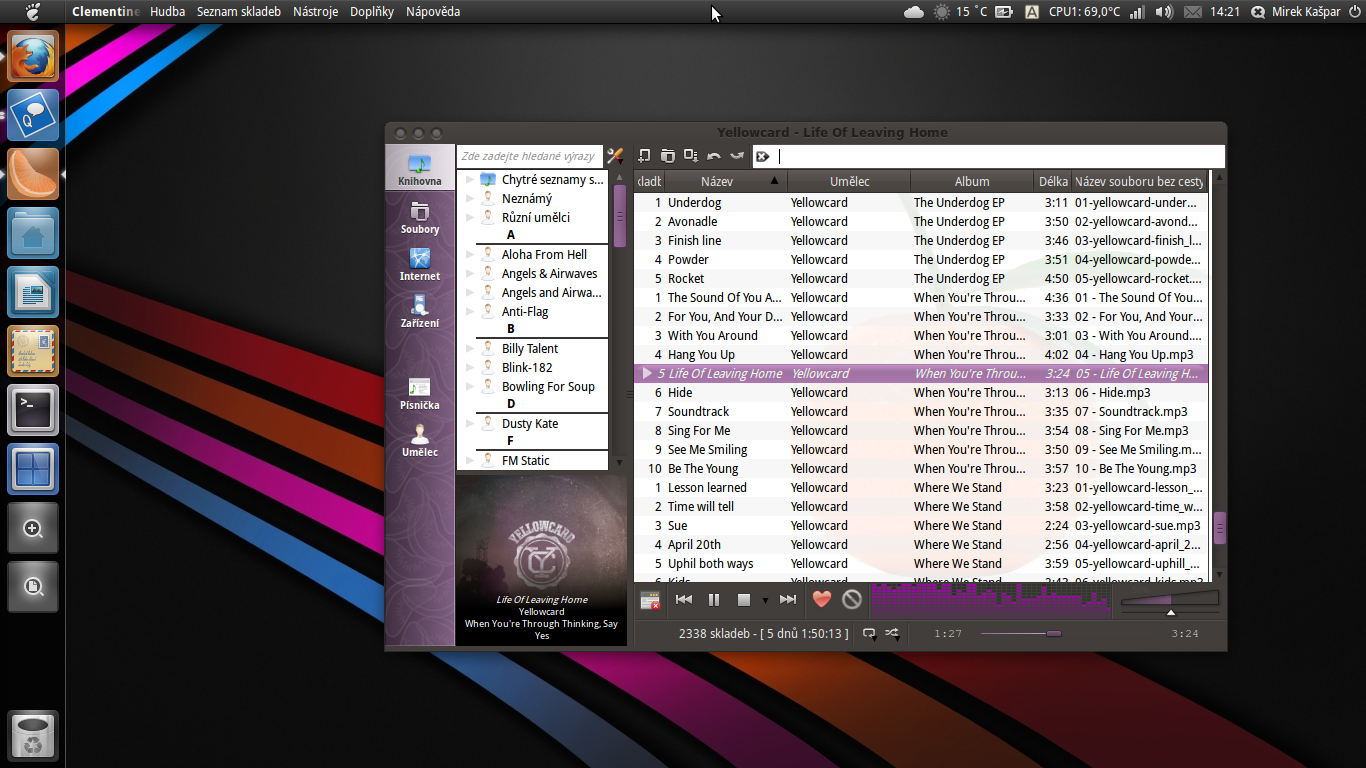This screenshot has height=768, width=1366.
Task: Select the track Underdog
Action: pos(921,203)
